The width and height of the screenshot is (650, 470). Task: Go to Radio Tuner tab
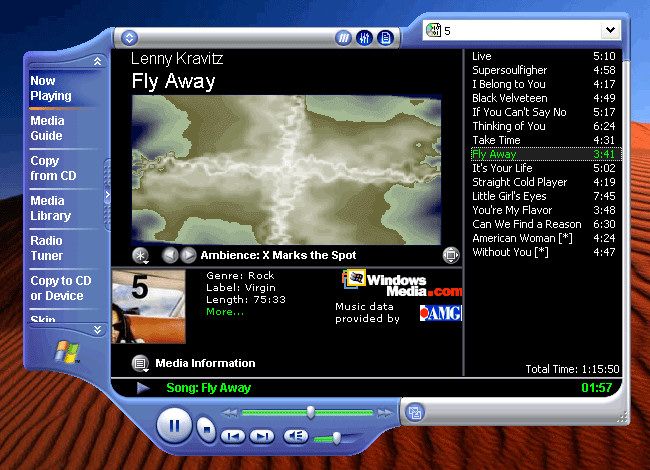point(47,248)
